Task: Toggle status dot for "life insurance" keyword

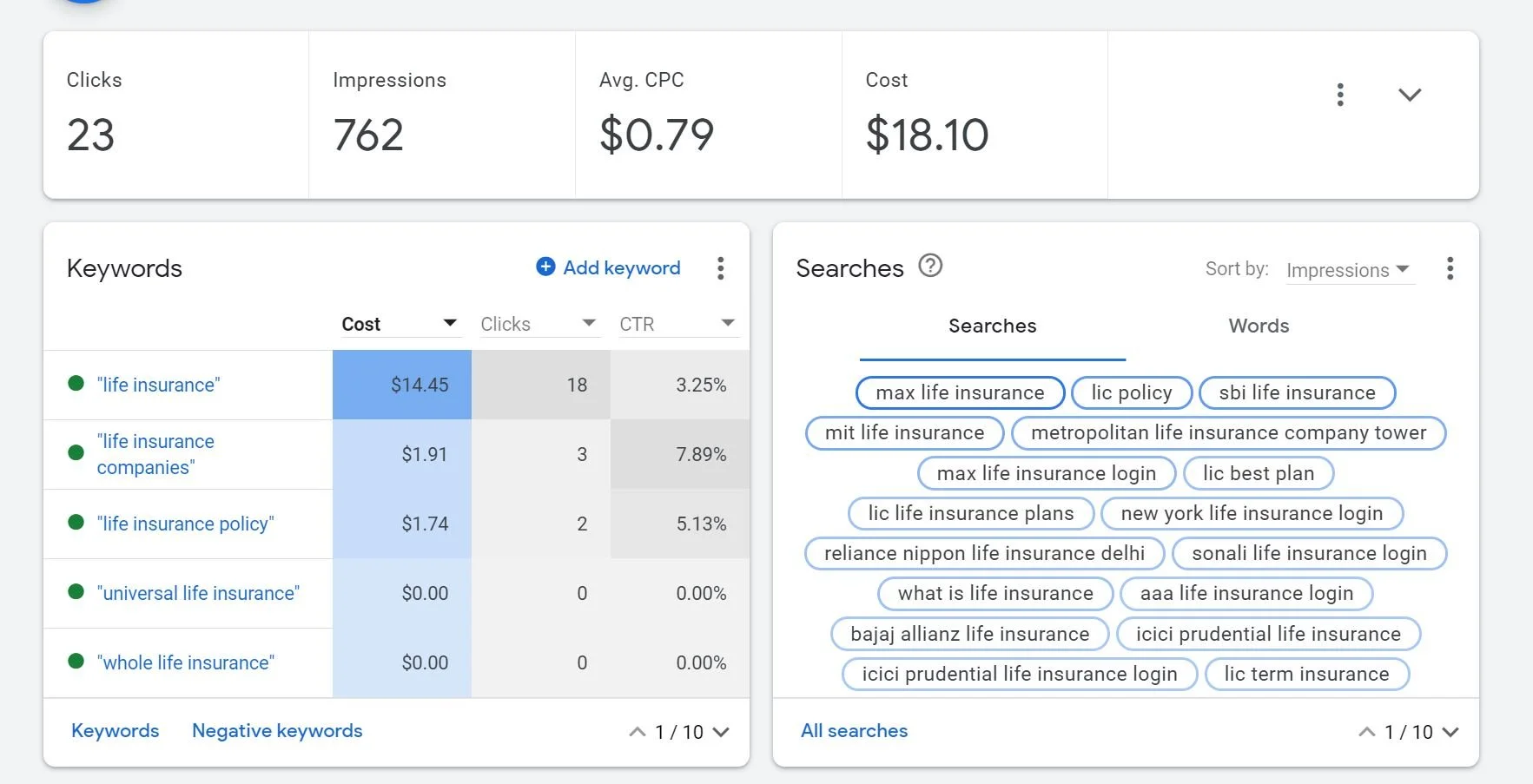Action: (76, 384)
